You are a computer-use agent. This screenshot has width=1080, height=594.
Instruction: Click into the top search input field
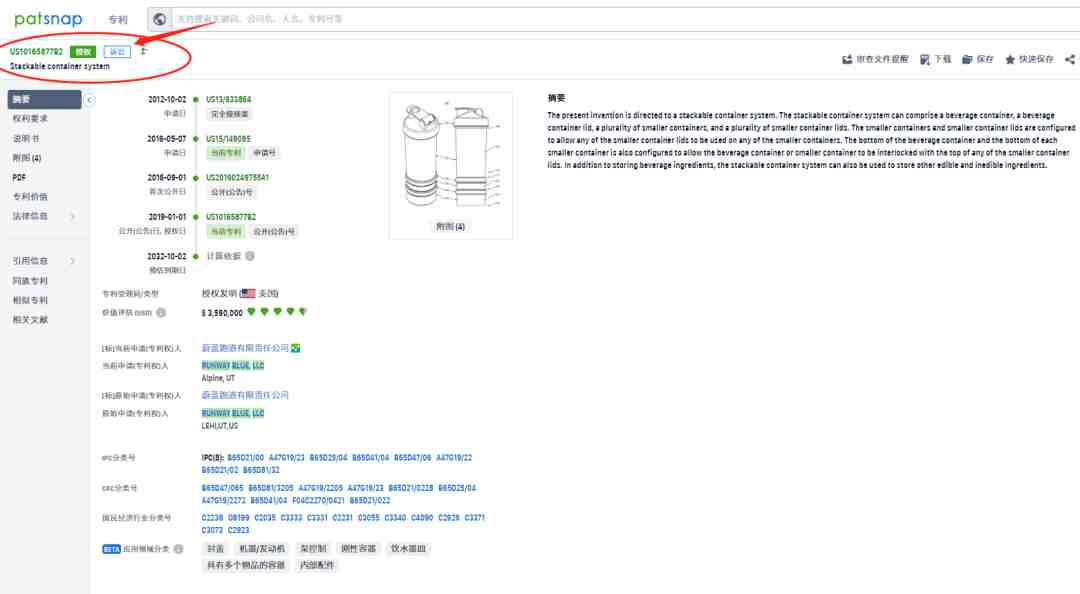pyautogui.click(x=500, y=19)
